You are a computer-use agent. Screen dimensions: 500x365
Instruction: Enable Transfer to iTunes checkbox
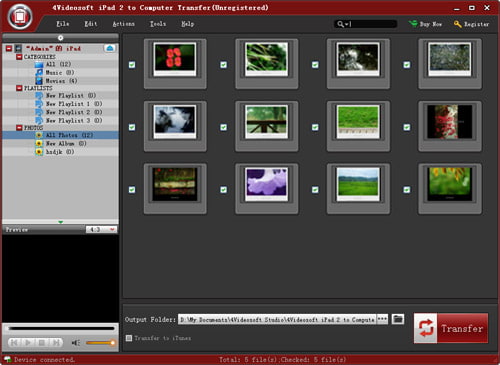click(129, 338)
